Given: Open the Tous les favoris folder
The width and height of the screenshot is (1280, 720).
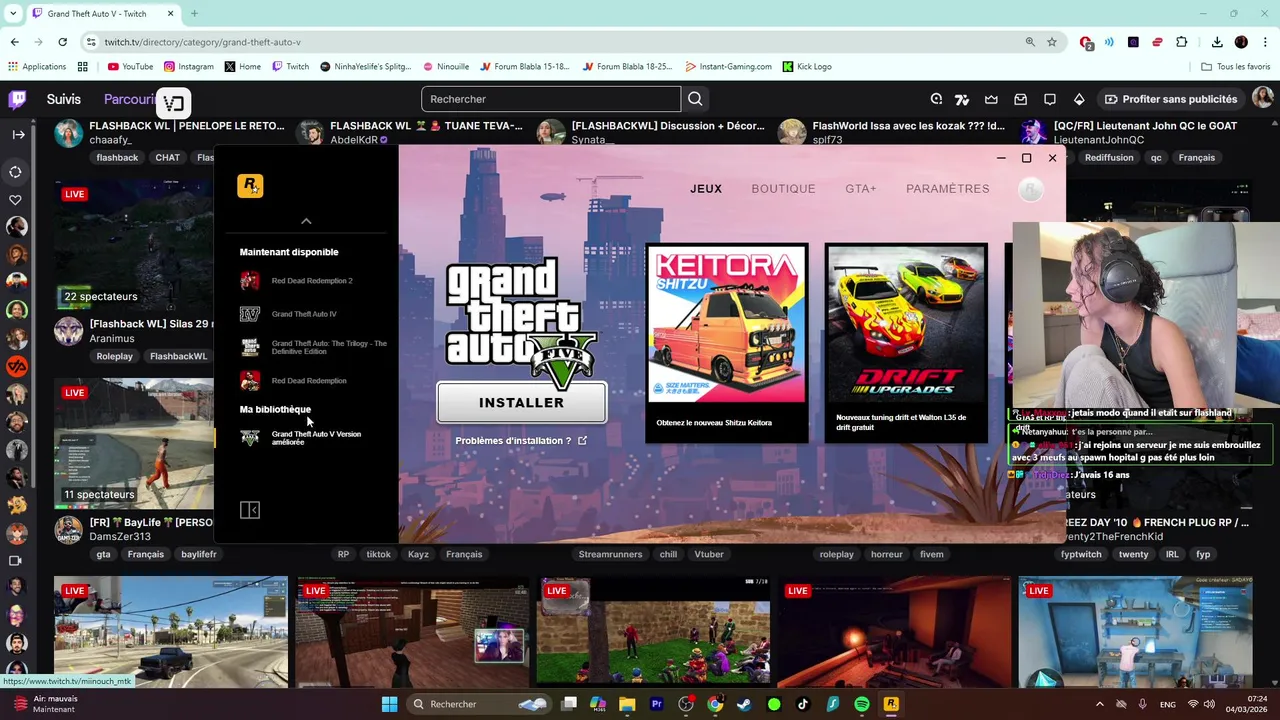Looking at the screenshot, I should (1236, 67).
